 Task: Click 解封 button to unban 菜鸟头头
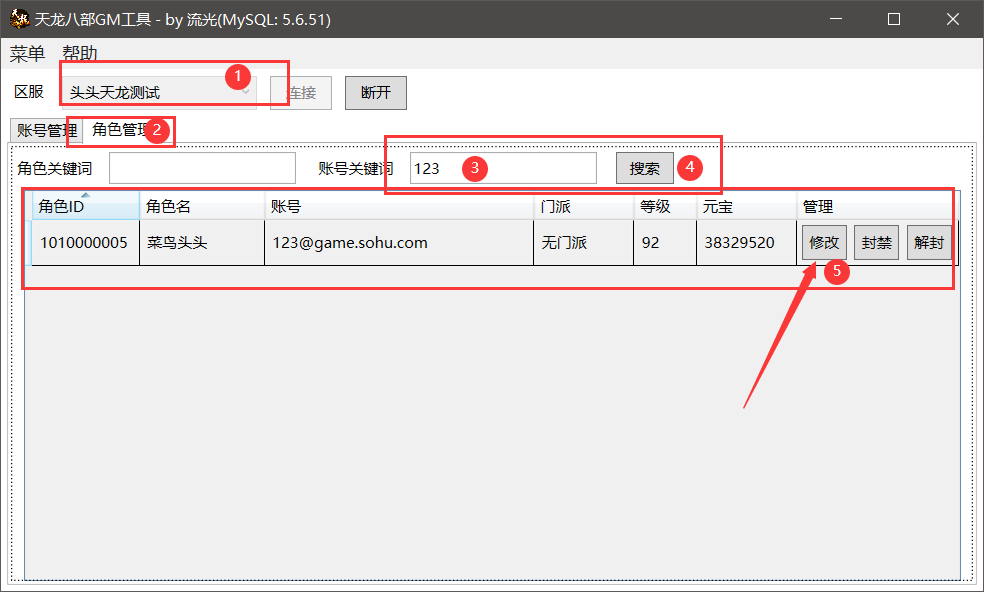(929, 242)
